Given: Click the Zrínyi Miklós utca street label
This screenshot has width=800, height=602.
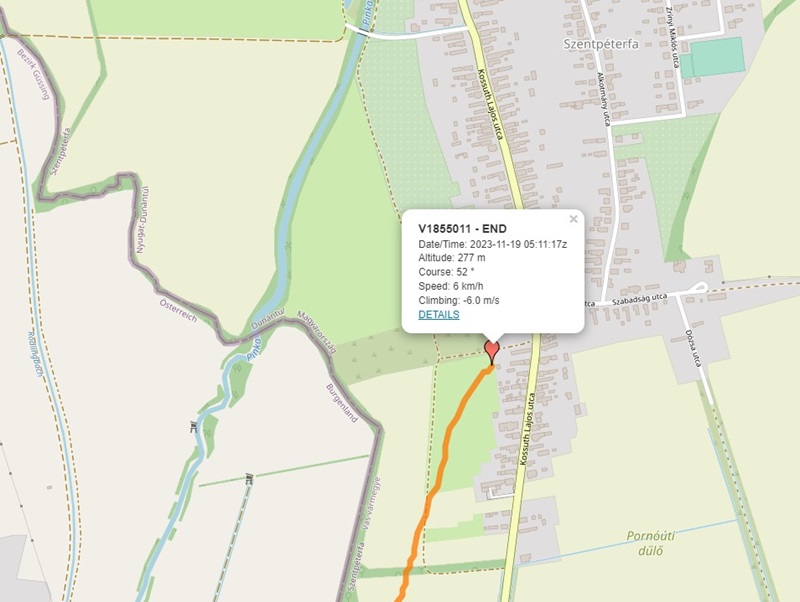Looking at the screenshot, I should (673, 38).
